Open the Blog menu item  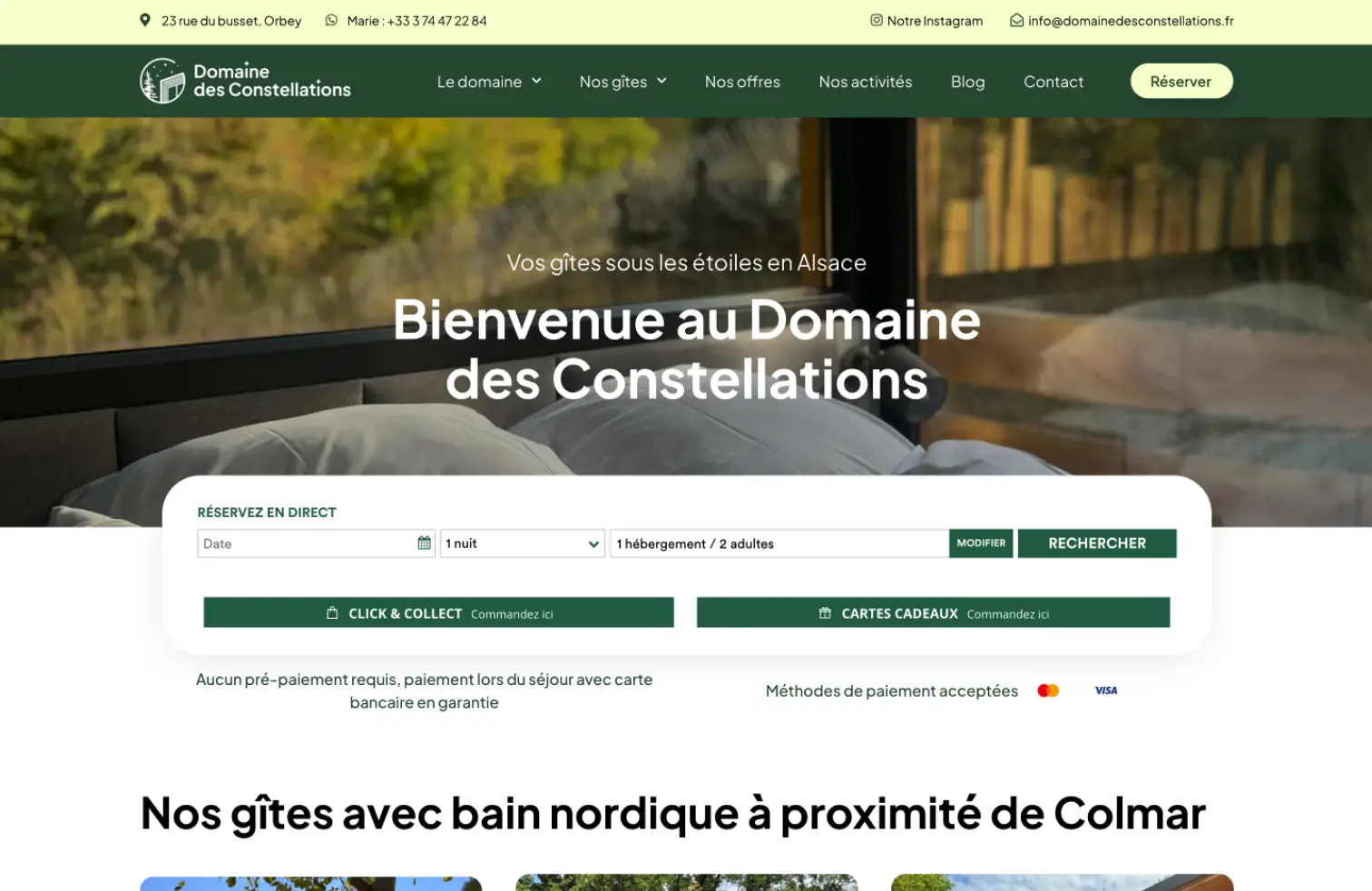[967, 82]
